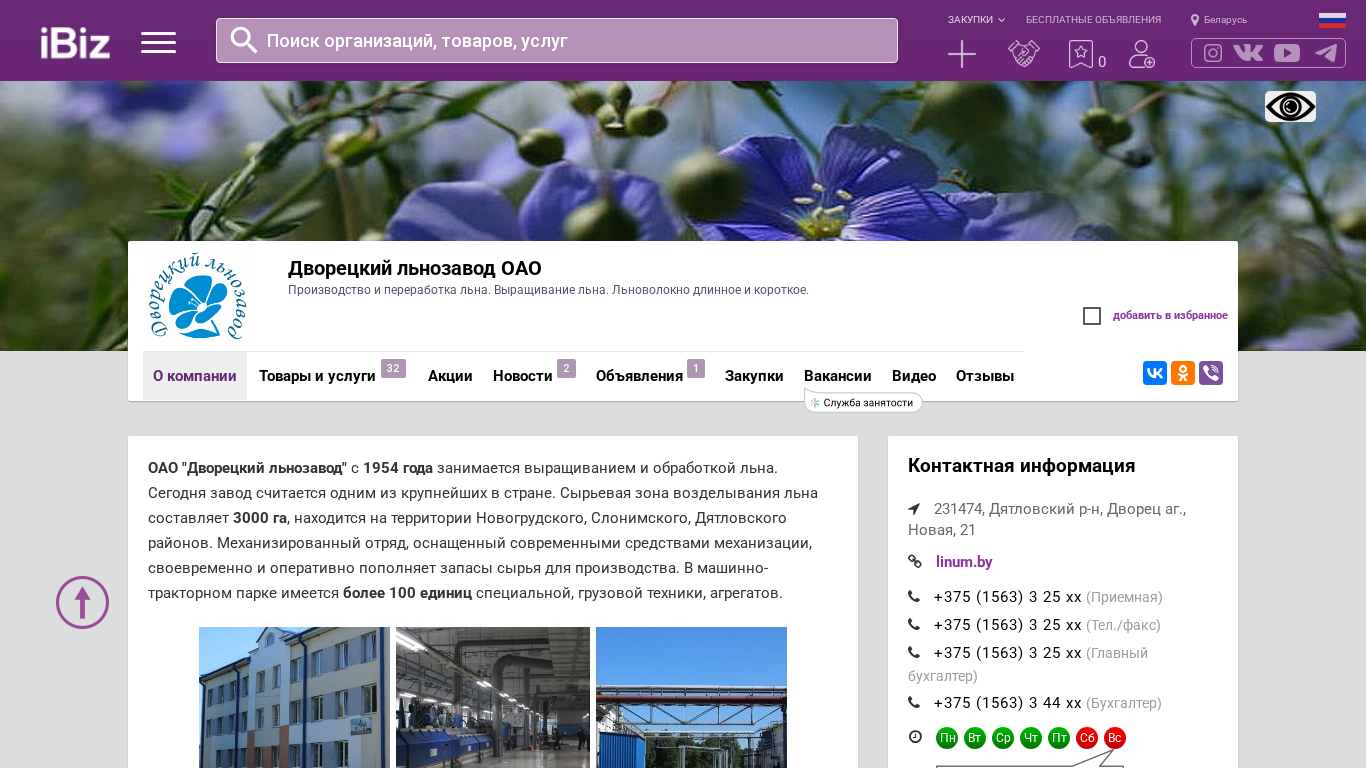
Task: Tick the 'добавить в избранное' checkbox
Action: pos(1092,316)
